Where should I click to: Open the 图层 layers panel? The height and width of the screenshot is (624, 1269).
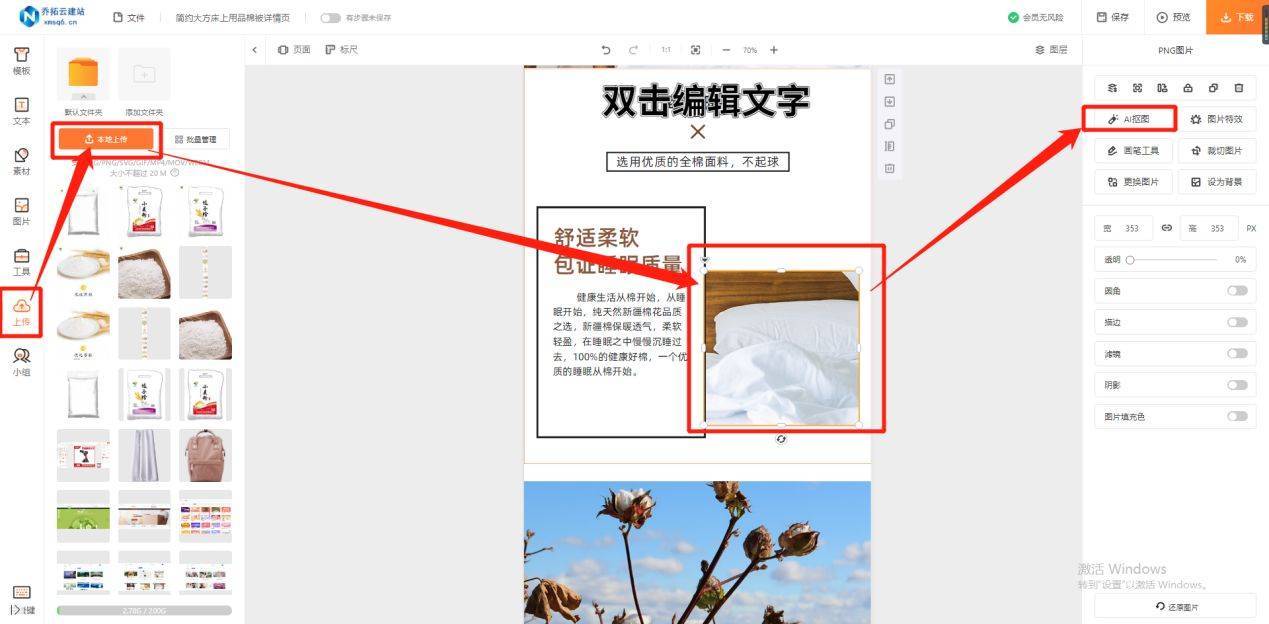click(x=1051, y=50)
